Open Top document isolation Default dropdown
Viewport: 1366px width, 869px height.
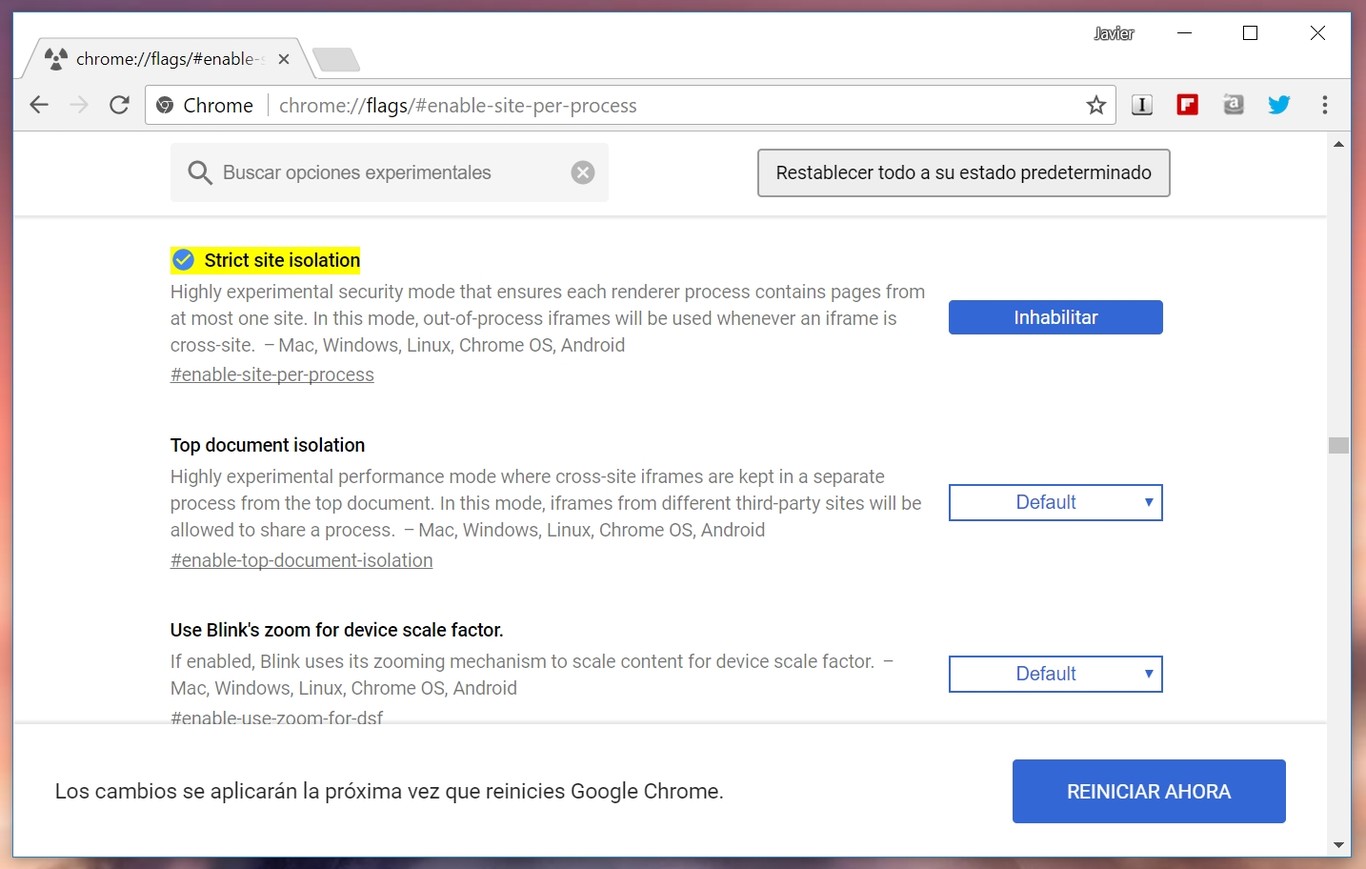tap(1055, 502)
